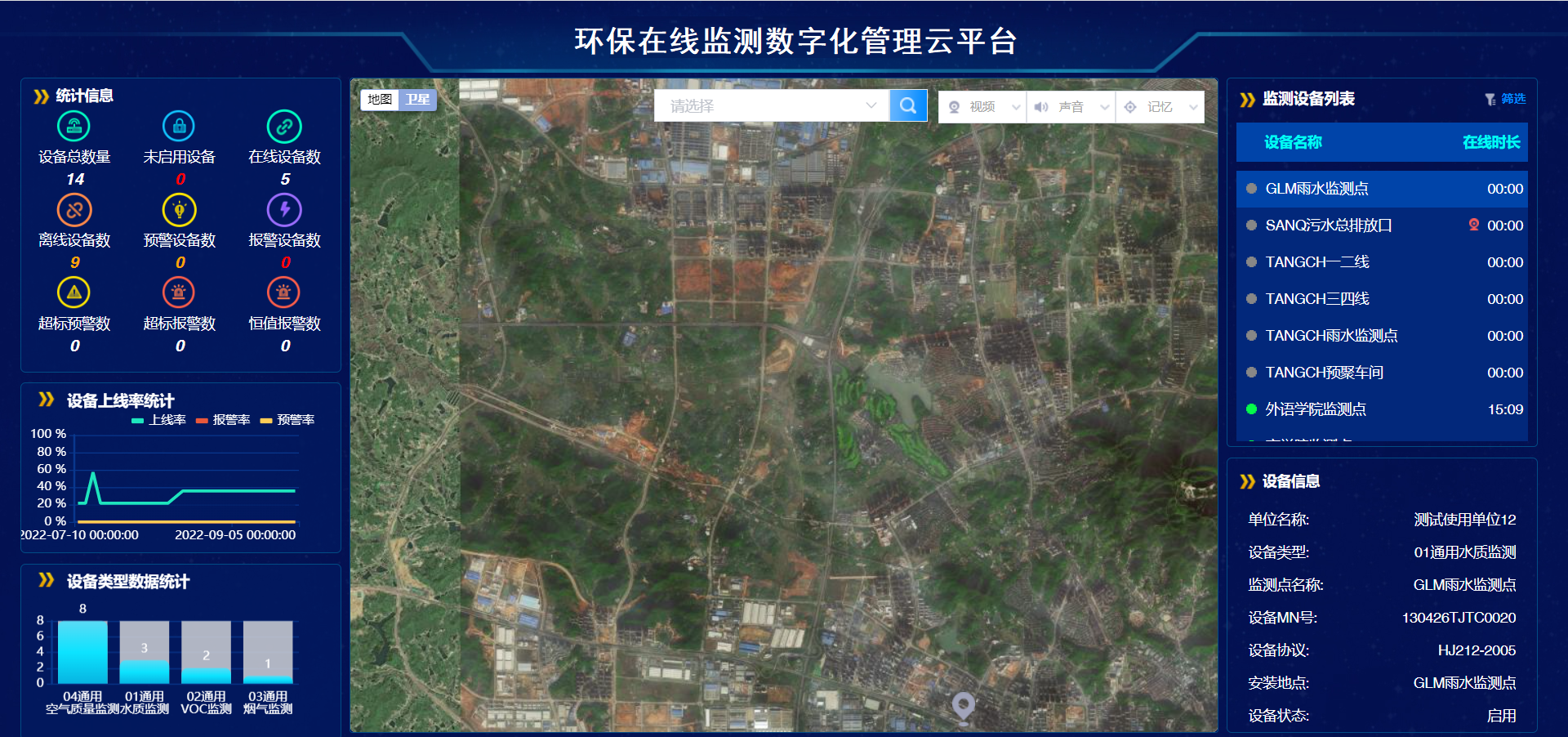
Task: Open the 请选择 device dropdown
Action: tap(771, 105)
